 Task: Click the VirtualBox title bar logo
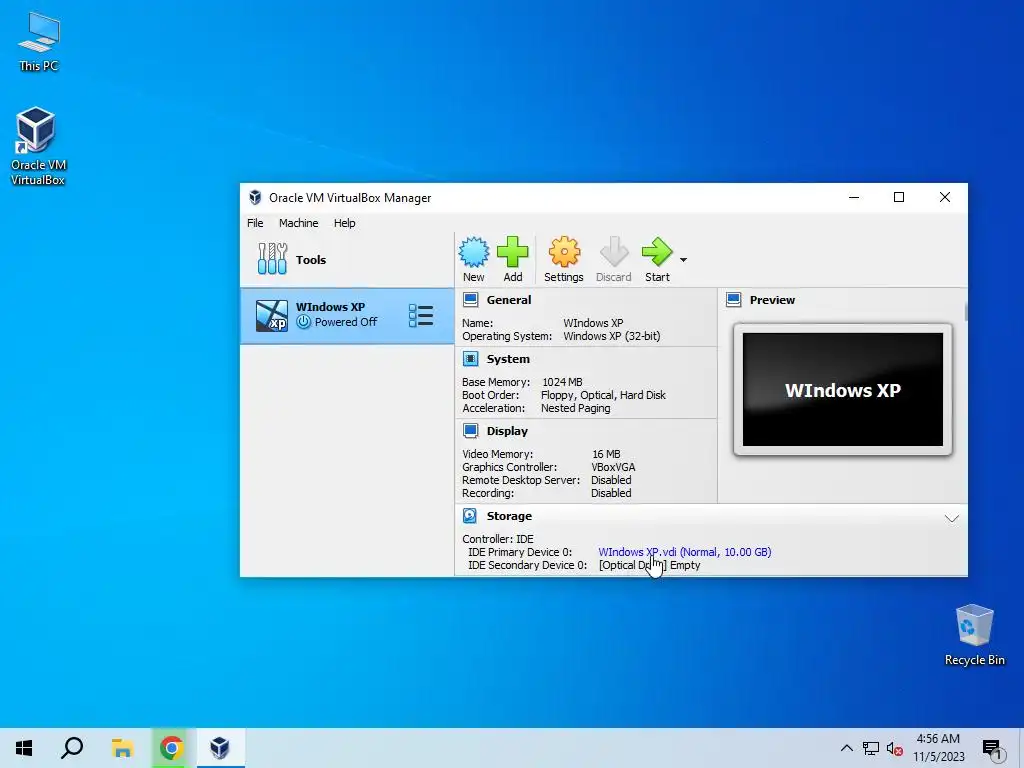(x=255, y=197)
